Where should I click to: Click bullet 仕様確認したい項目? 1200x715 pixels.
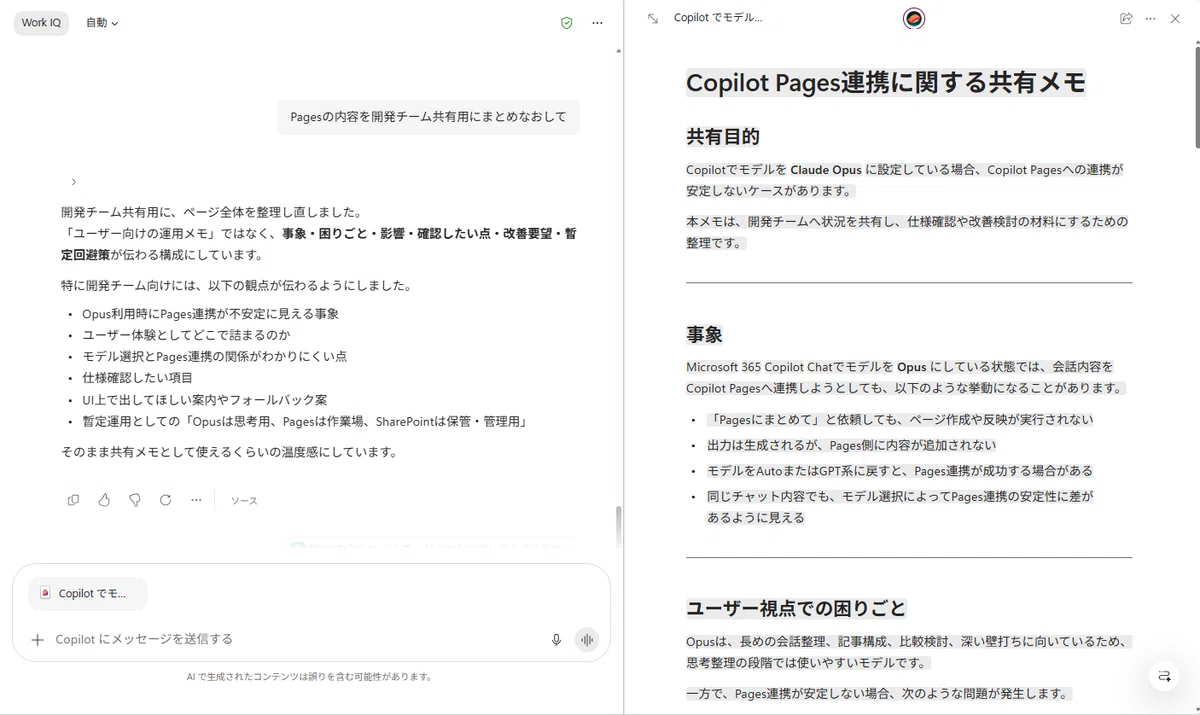pos(137,378)
